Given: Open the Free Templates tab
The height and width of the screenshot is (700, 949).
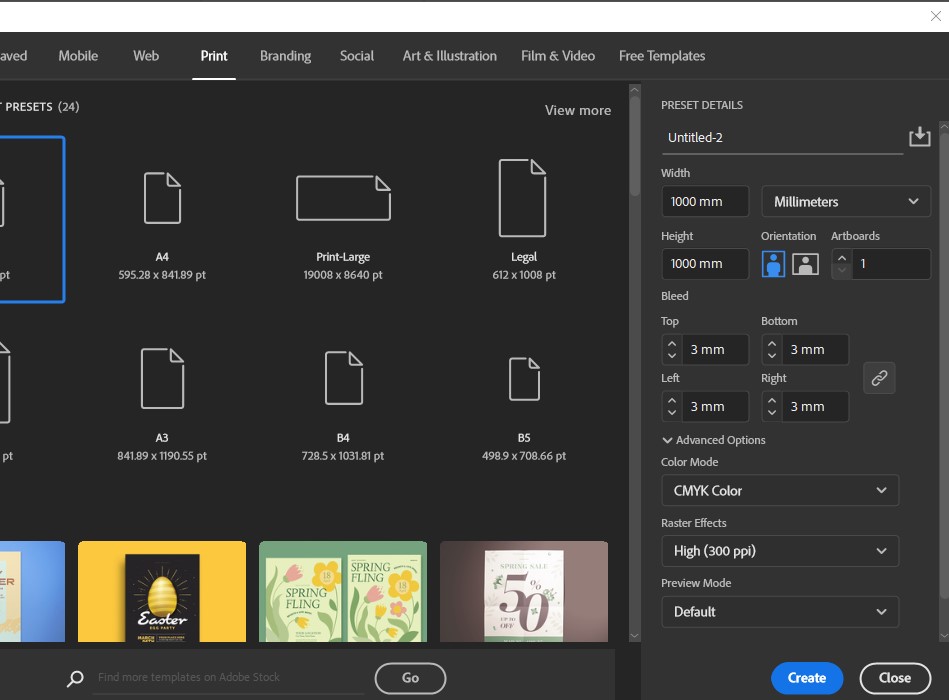Looking at the screenshot, I should point(662,56).
